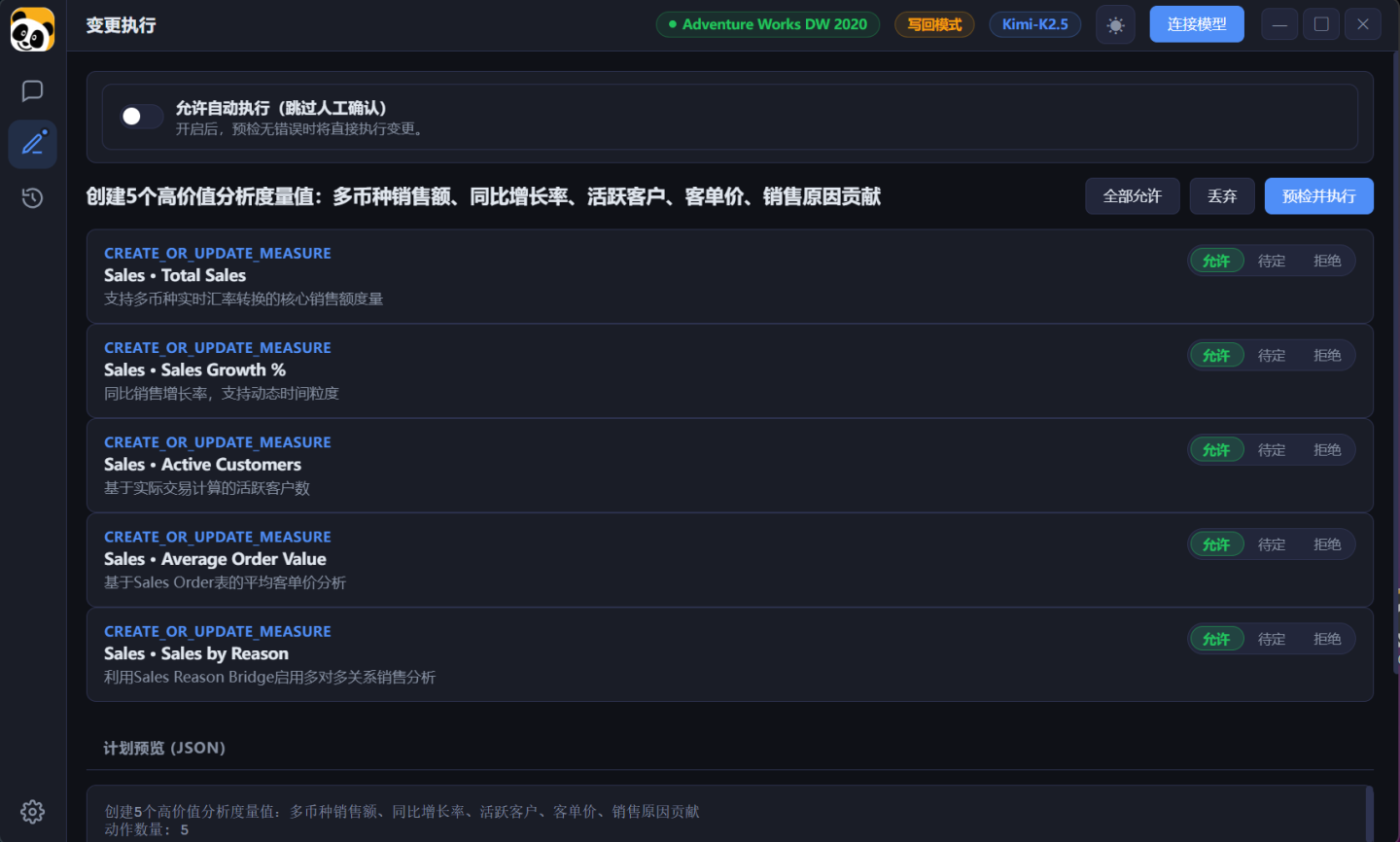This screenshot has height=842, width=1400.
Task: Mark Sales by Reason as 待定
Action: tap(1271, 639)
